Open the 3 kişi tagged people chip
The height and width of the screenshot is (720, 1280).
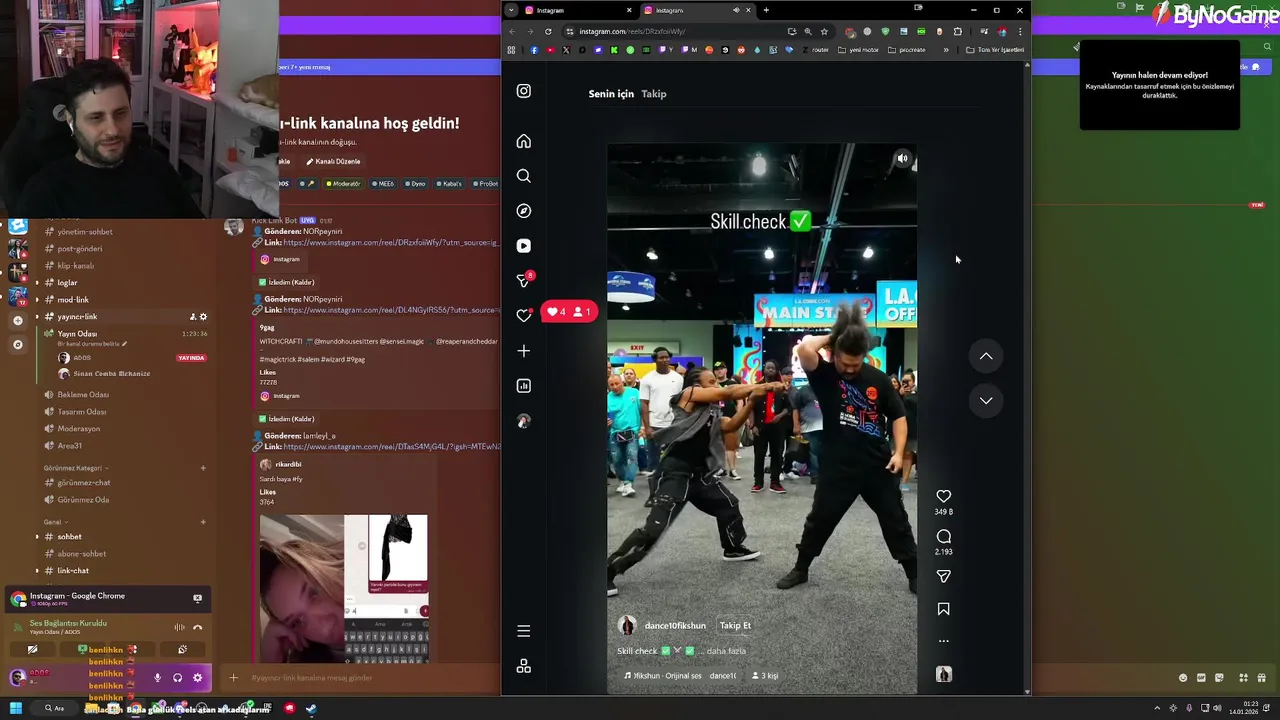pyautogui.click(x=764, y=676)
